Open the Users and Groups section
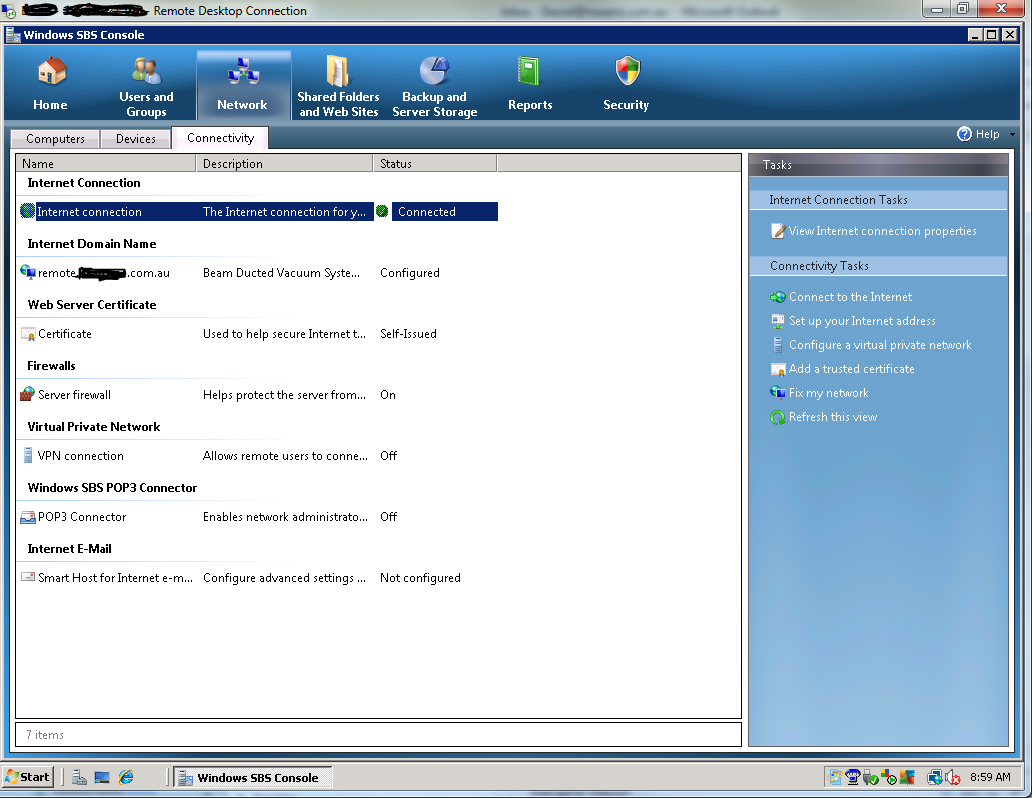Screen dimensions: 1032x798 (x=146, y=84)
